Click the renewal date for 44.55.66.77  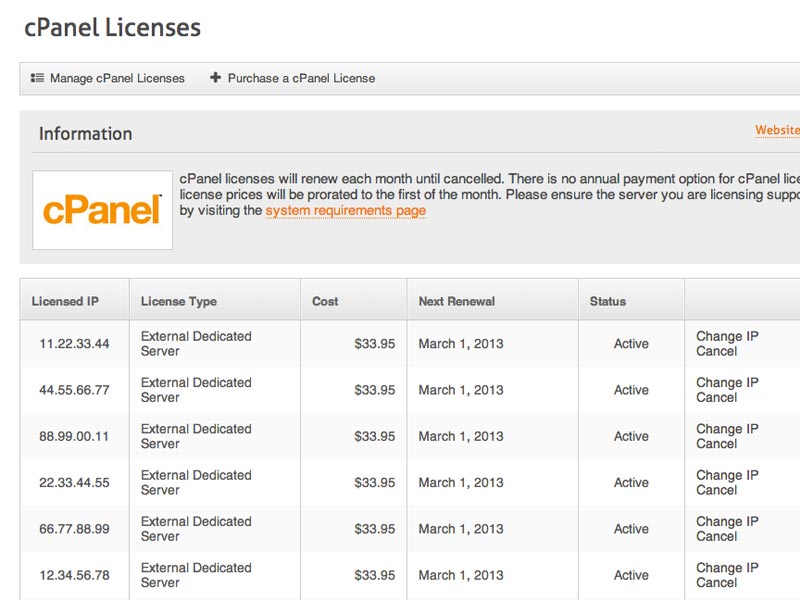click(x=461, y=390)
